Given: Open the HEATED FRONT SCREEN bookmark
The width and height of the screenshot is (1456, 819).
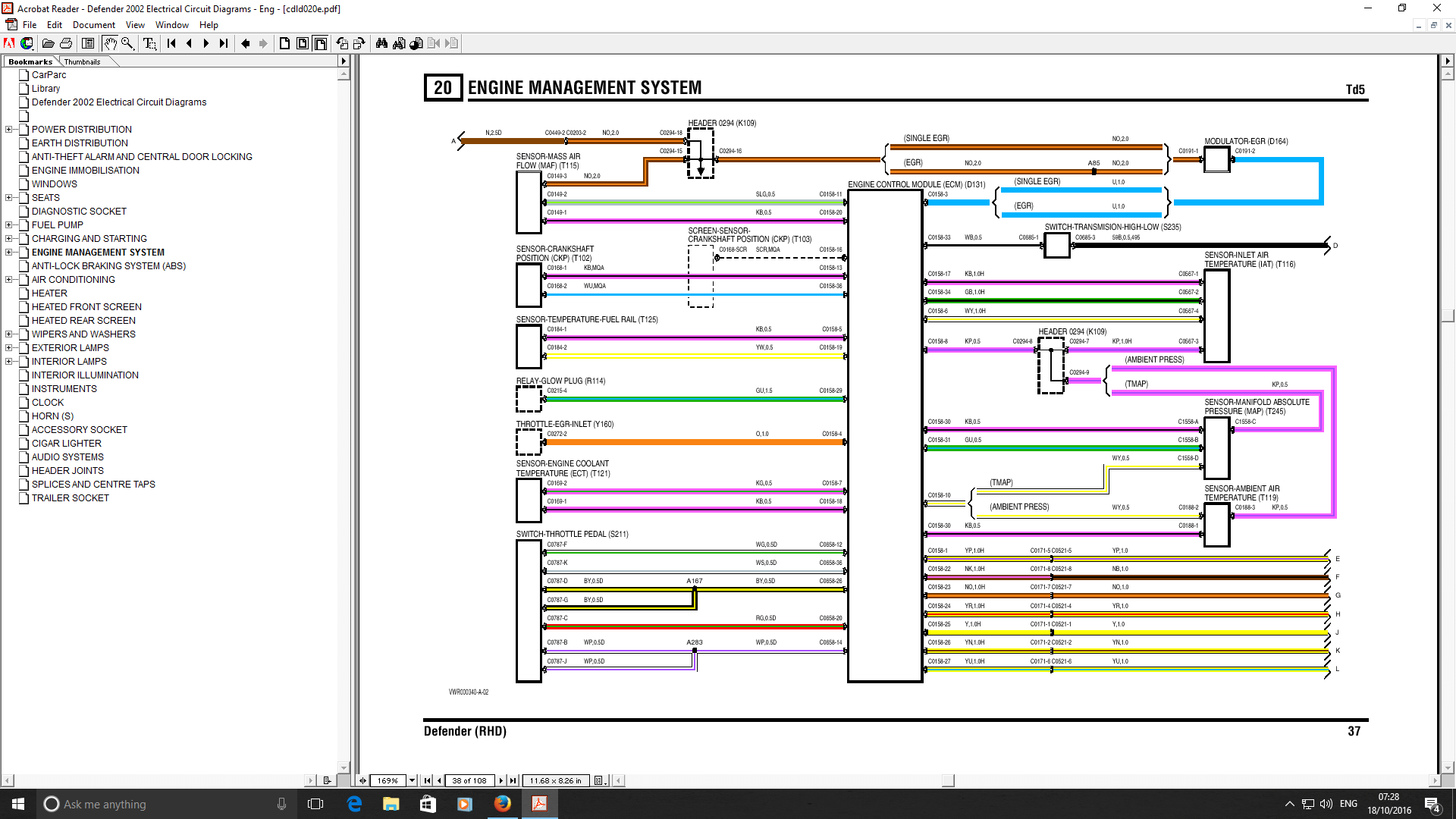Looking at the screenshot, I should (x=86, y=307).
